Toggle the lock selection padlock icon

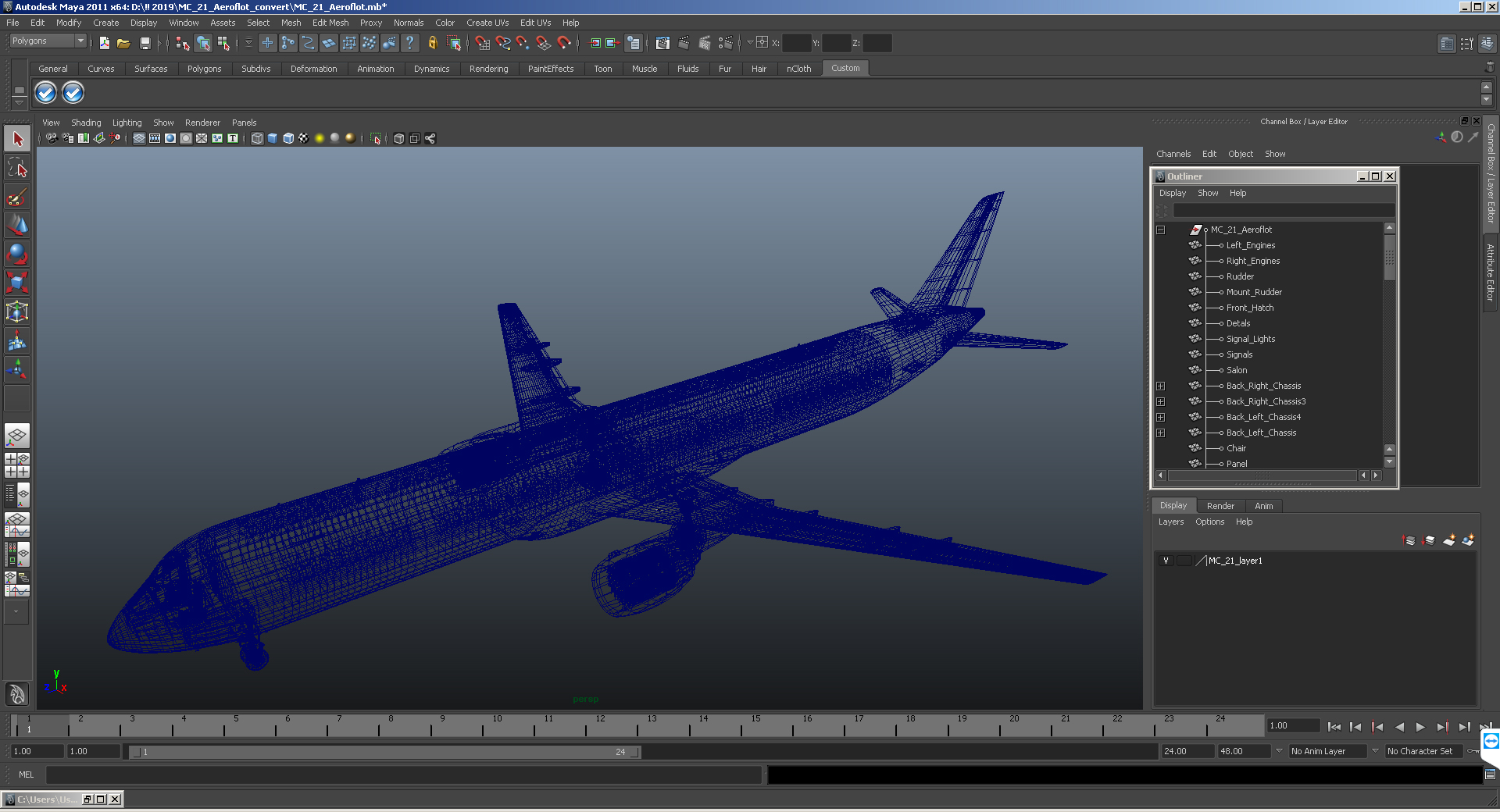click(432, 43)
